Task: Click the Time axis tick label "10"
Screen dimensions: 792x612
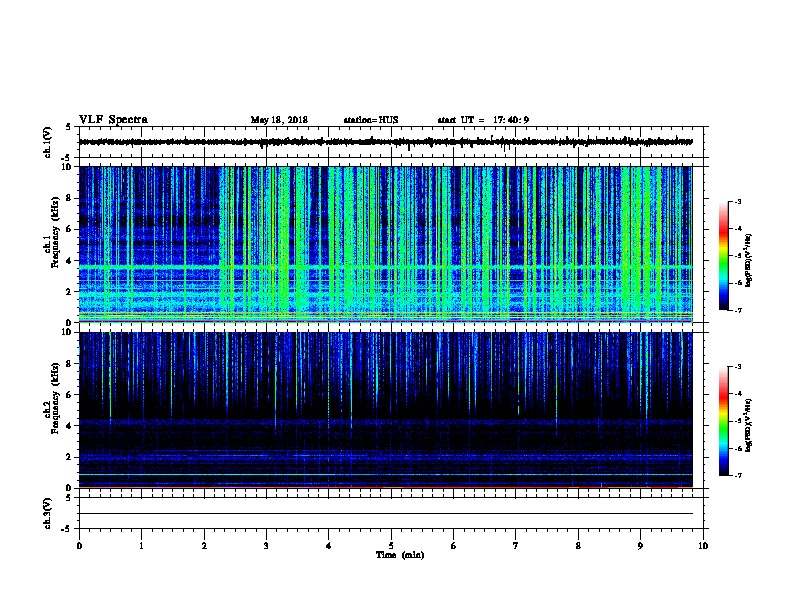Action: [x=703, y=546]
